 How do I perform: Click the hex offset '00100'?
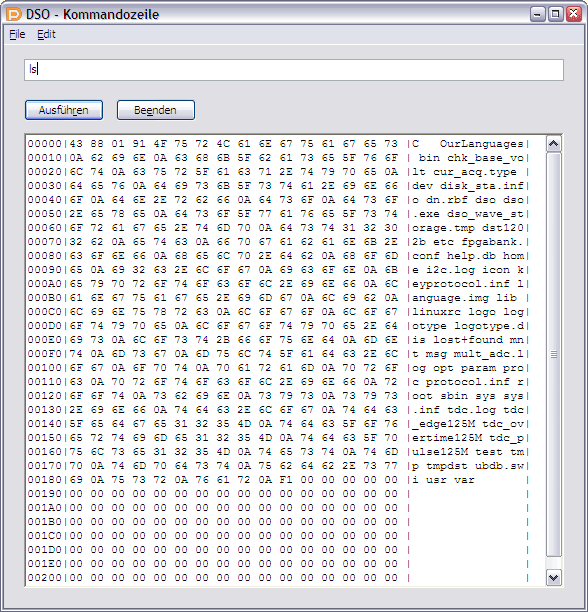44,368
